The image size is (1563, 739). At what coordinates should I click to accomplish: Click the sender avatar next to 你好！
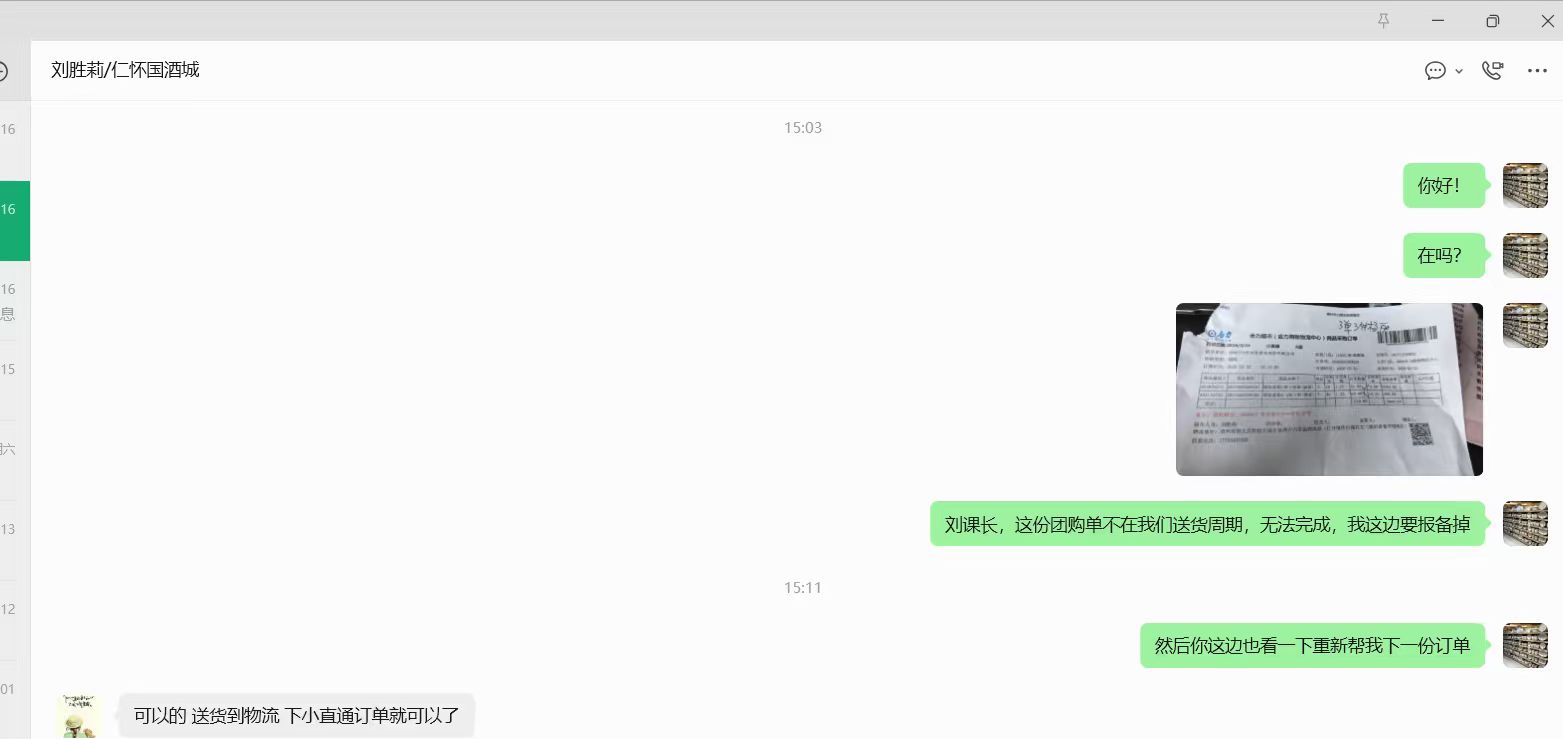point(1525,185)
